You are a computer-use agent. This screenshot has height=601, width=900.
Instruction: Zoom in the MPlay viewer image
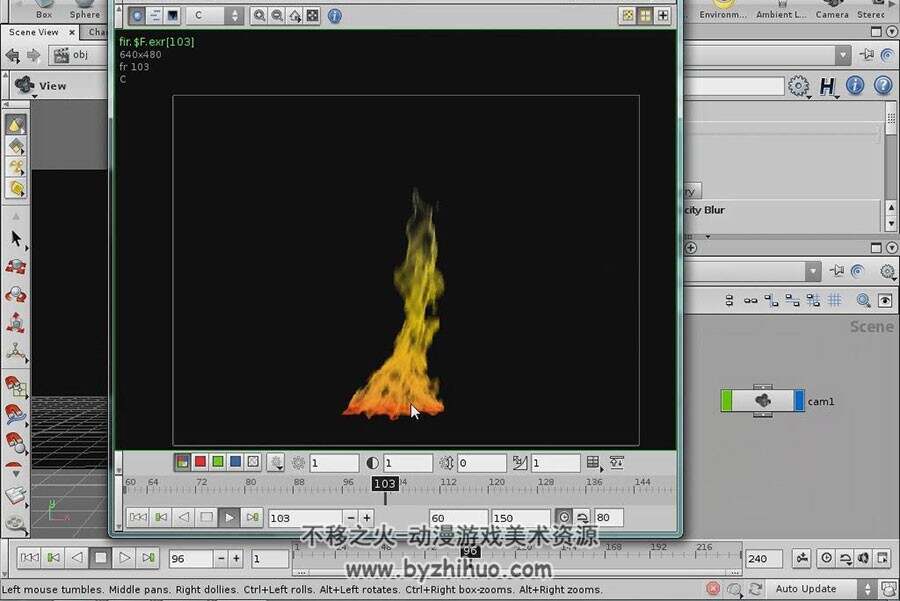click(259, 15)
